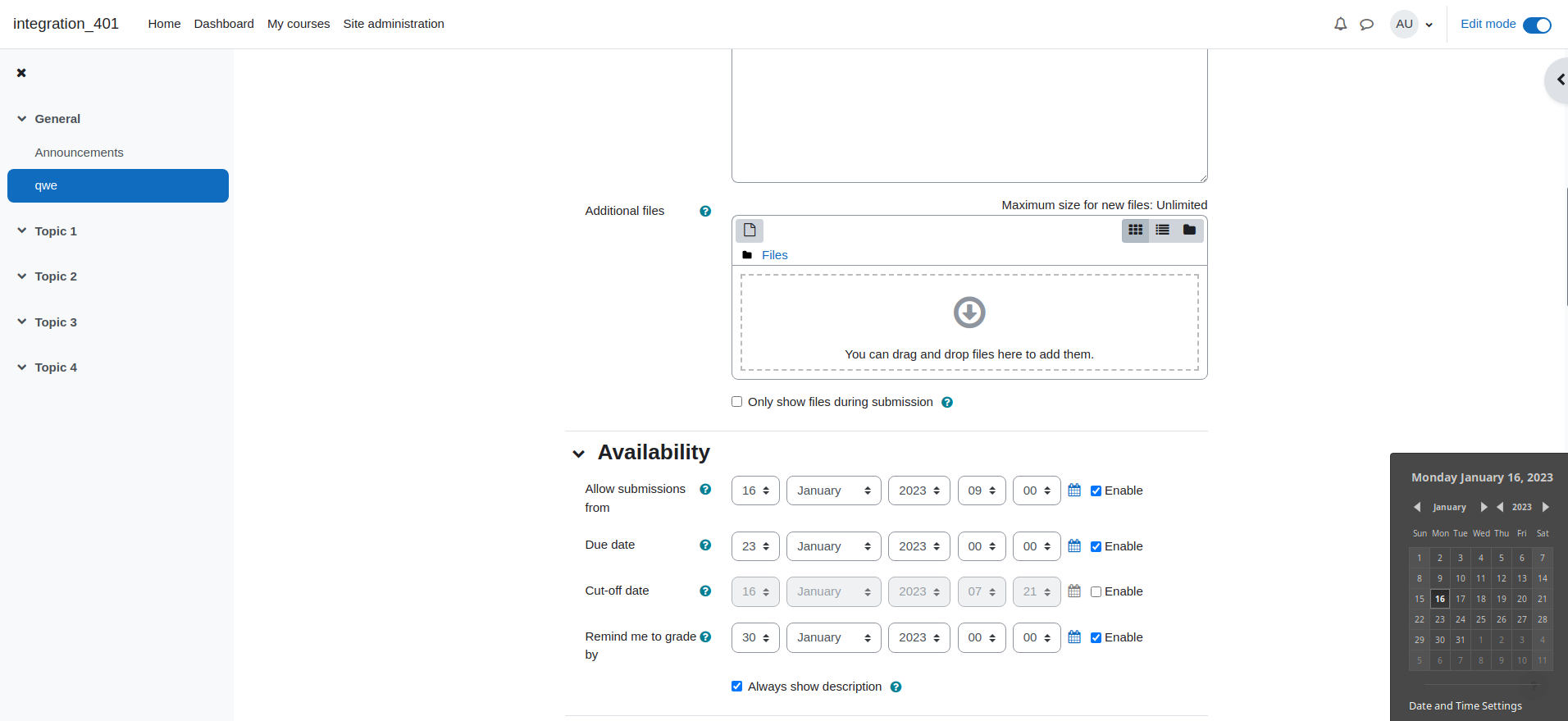Click the Files folder link
This screenshot has width=1568, height=721.
(774, 255)
